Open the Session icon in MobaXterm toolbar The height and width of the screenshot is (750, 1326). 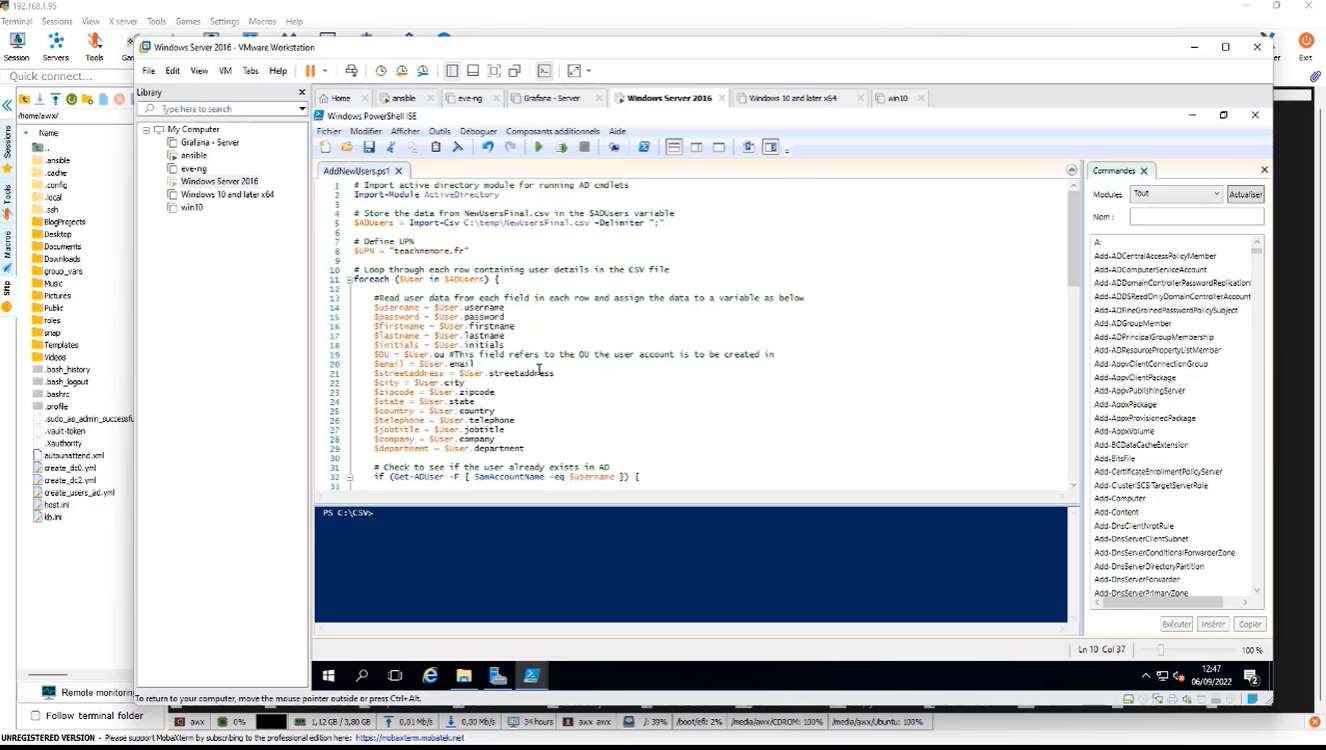[16, 42]
